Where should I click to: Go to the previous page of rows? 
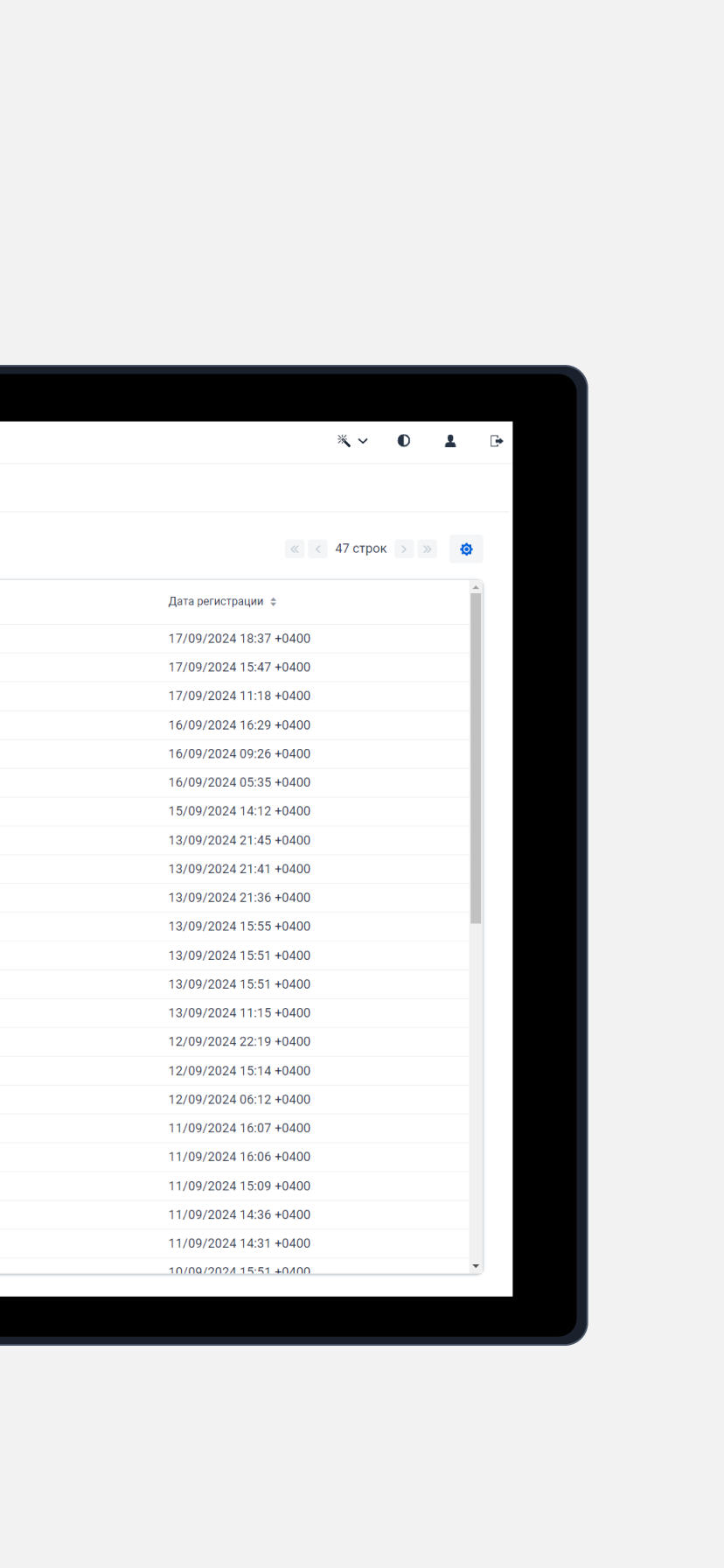pos(317,549)
